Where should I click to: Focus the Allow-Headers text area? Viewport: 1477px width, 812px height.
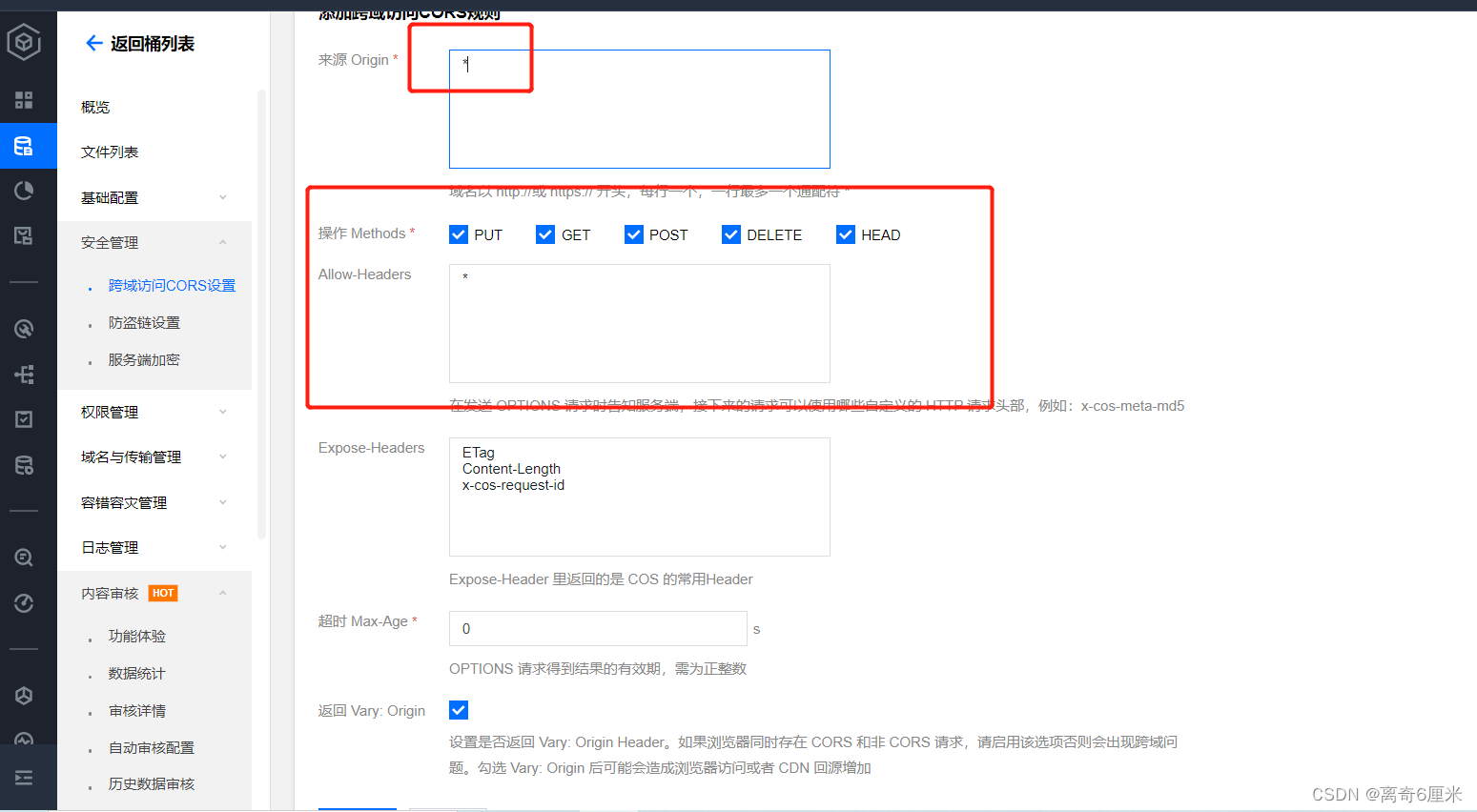[x=640, y=323]
